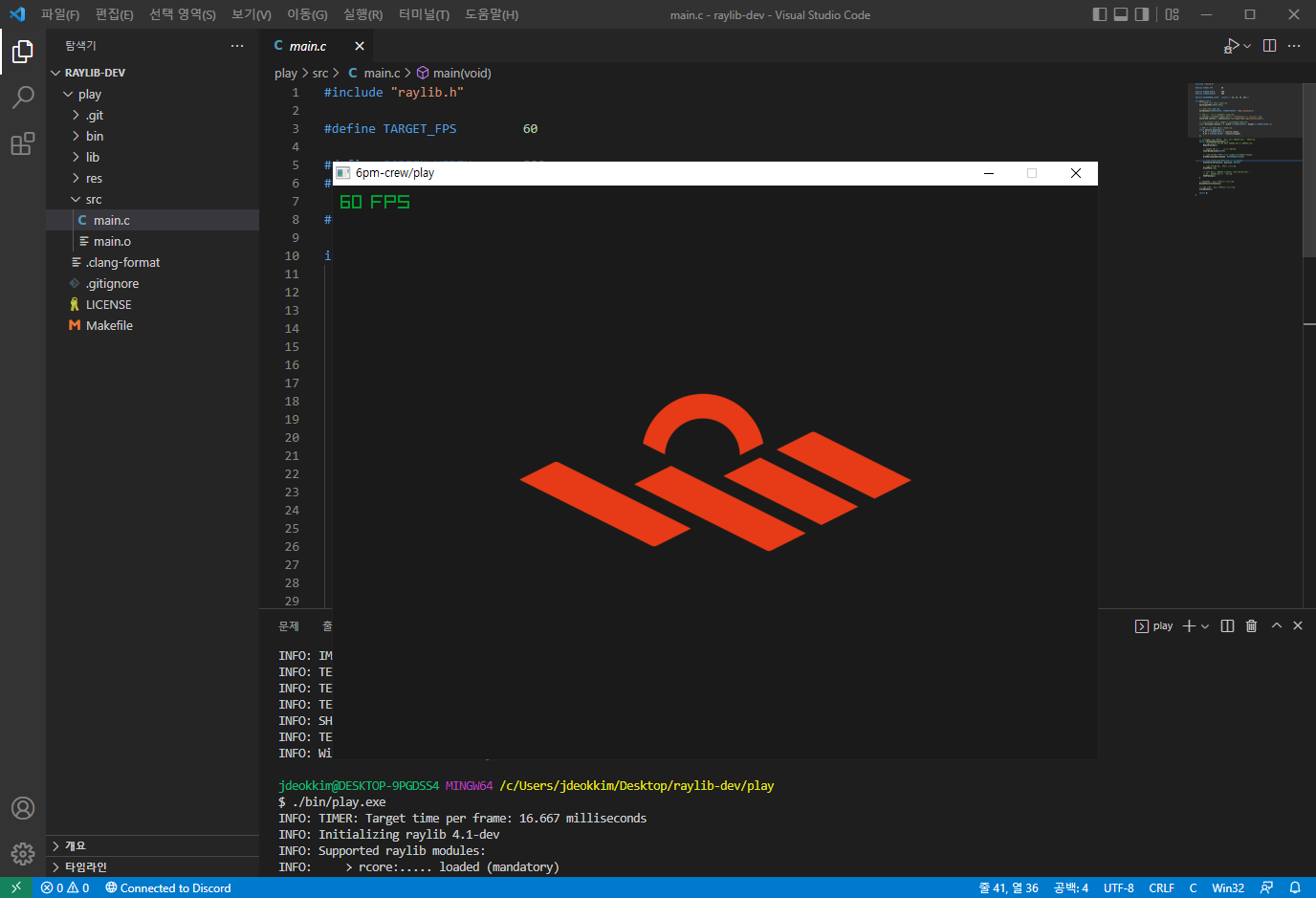Image resolution: width=1316 pixels, height=898 pixels.
Task: Open the 터미널(T) menu
Action: [424, 14]
